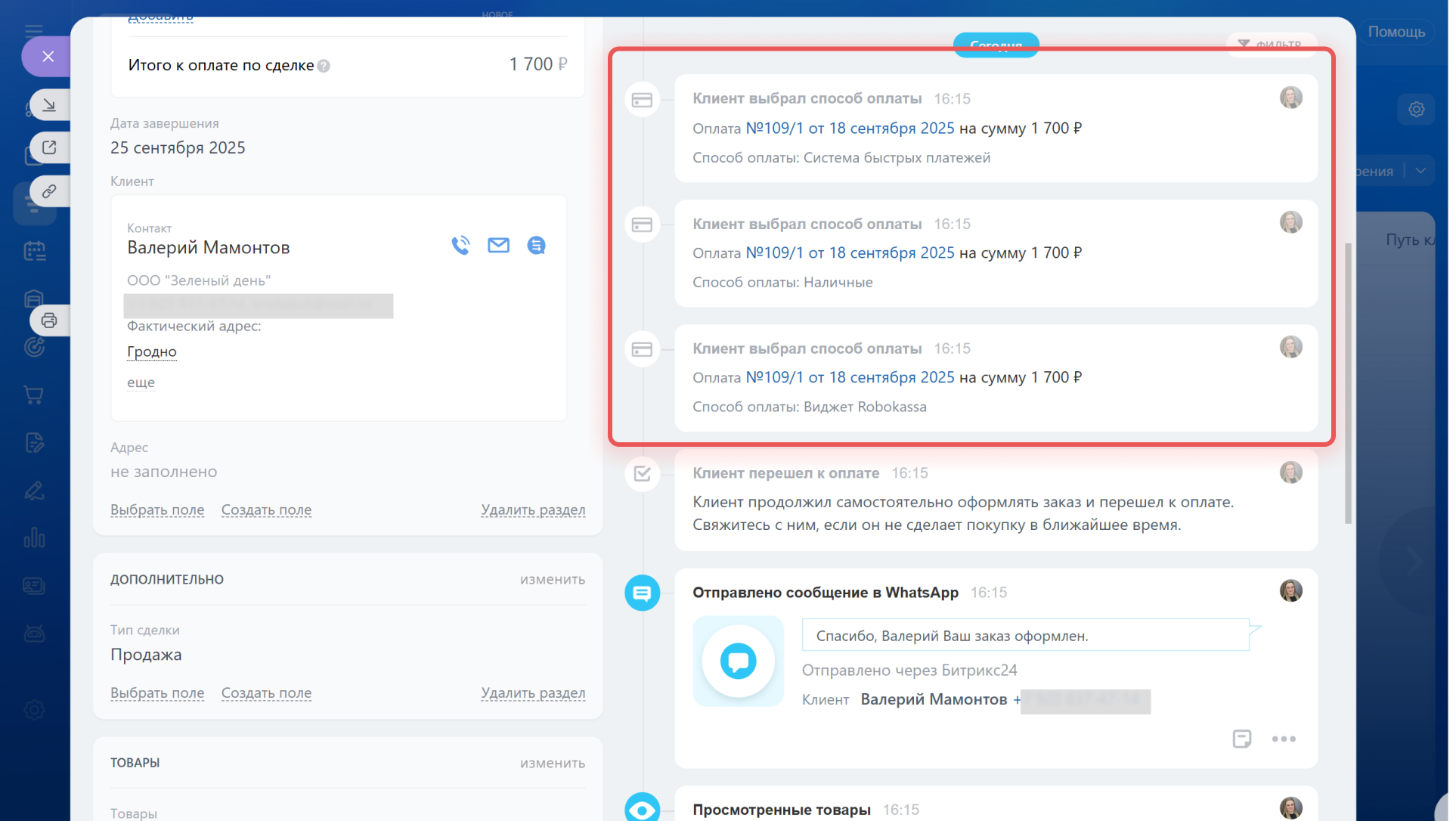This screenshot has width=1456, height=821.
Task: Click Гродно address link
Action: click(x=151, y=352)
